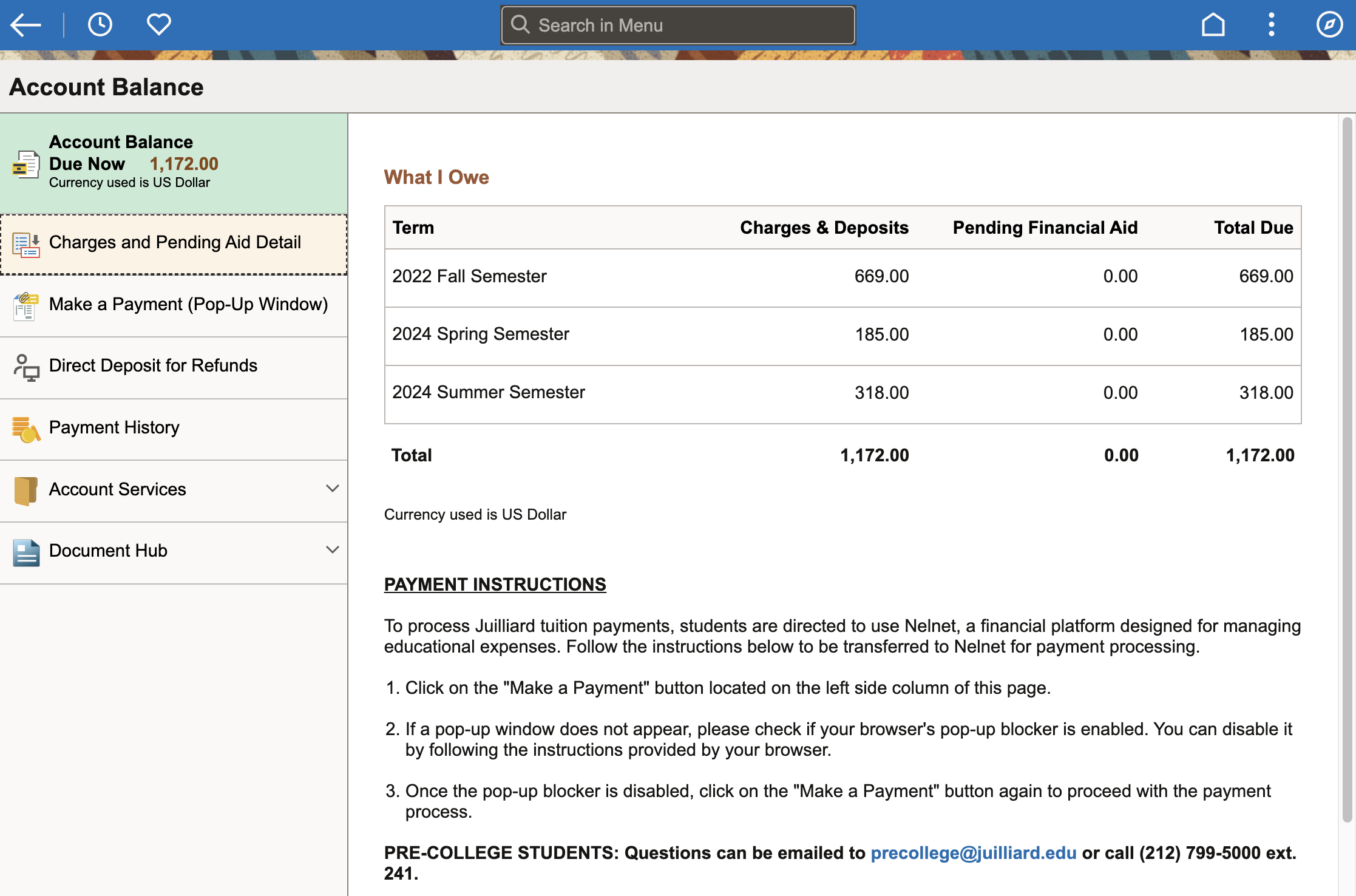Open Favorites heart icon
The image size is (1356, 896).
pyautogui.click(x=159, y=25)
